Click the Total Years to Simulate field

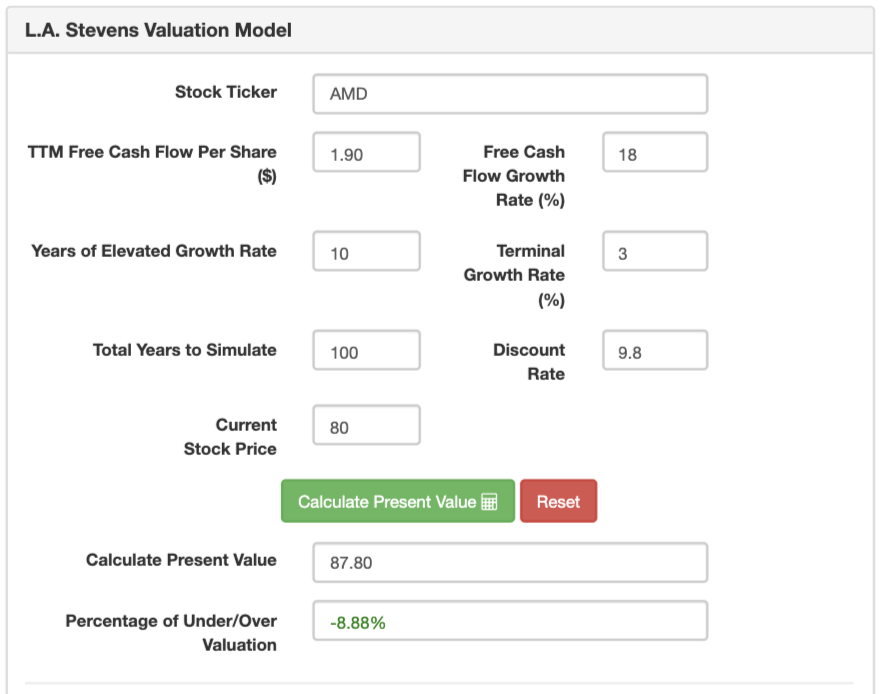[366, 350]
